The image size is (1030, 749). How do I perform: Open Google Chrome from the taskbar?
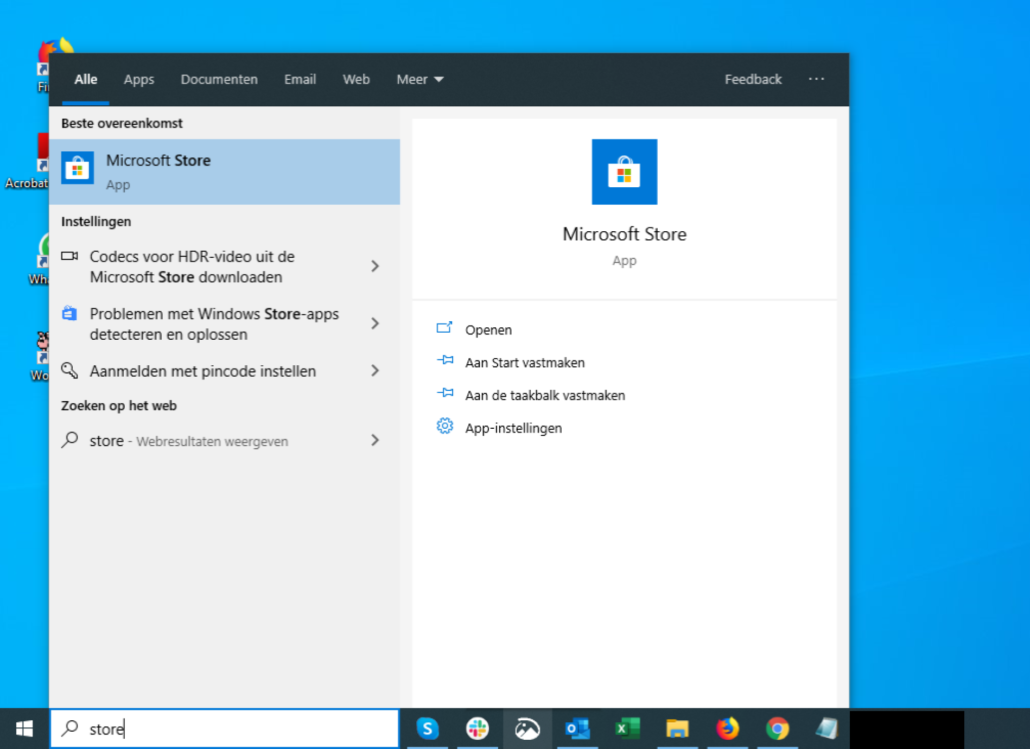[777, 729]
